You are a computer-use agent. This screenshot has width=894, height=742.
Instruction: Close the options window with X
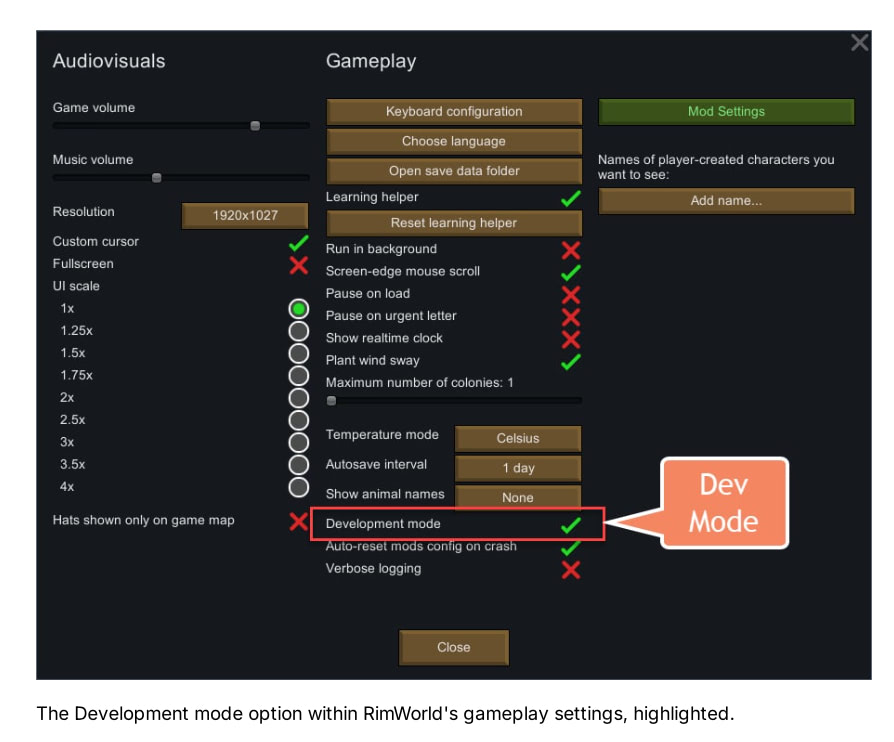click(859, 42)
